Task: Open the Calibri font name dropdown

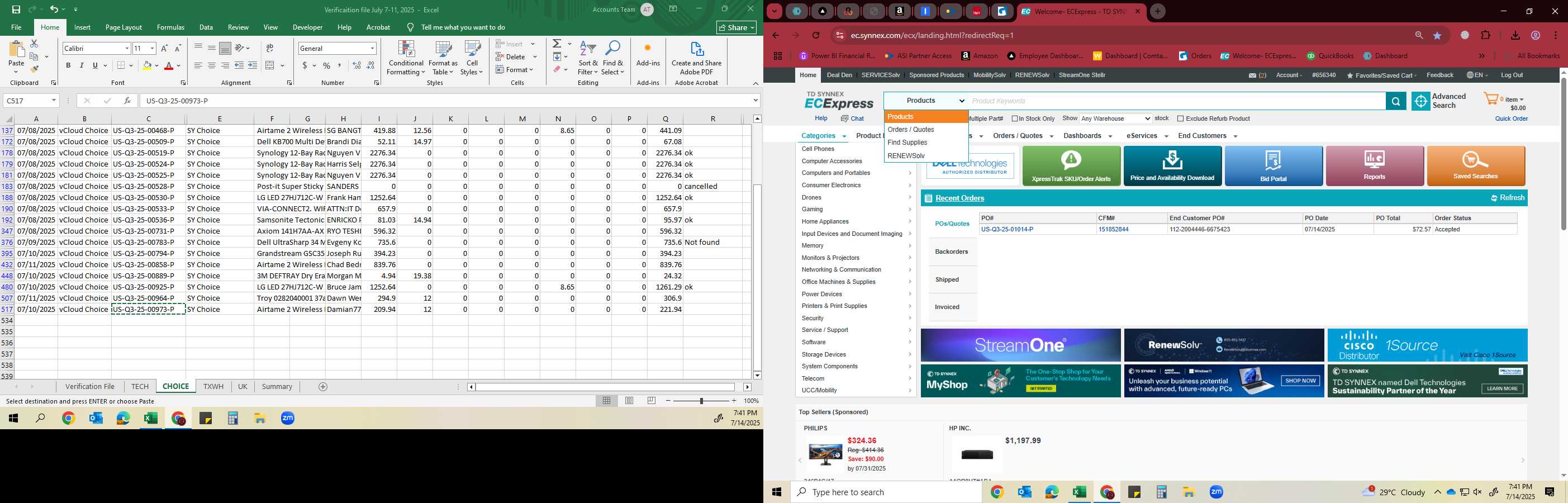Action: [127, 48]
